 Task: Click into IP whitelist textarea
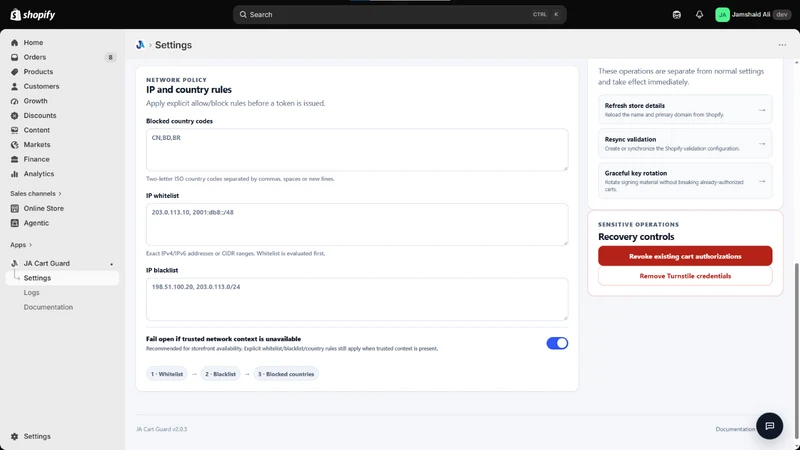click(357, 224)
